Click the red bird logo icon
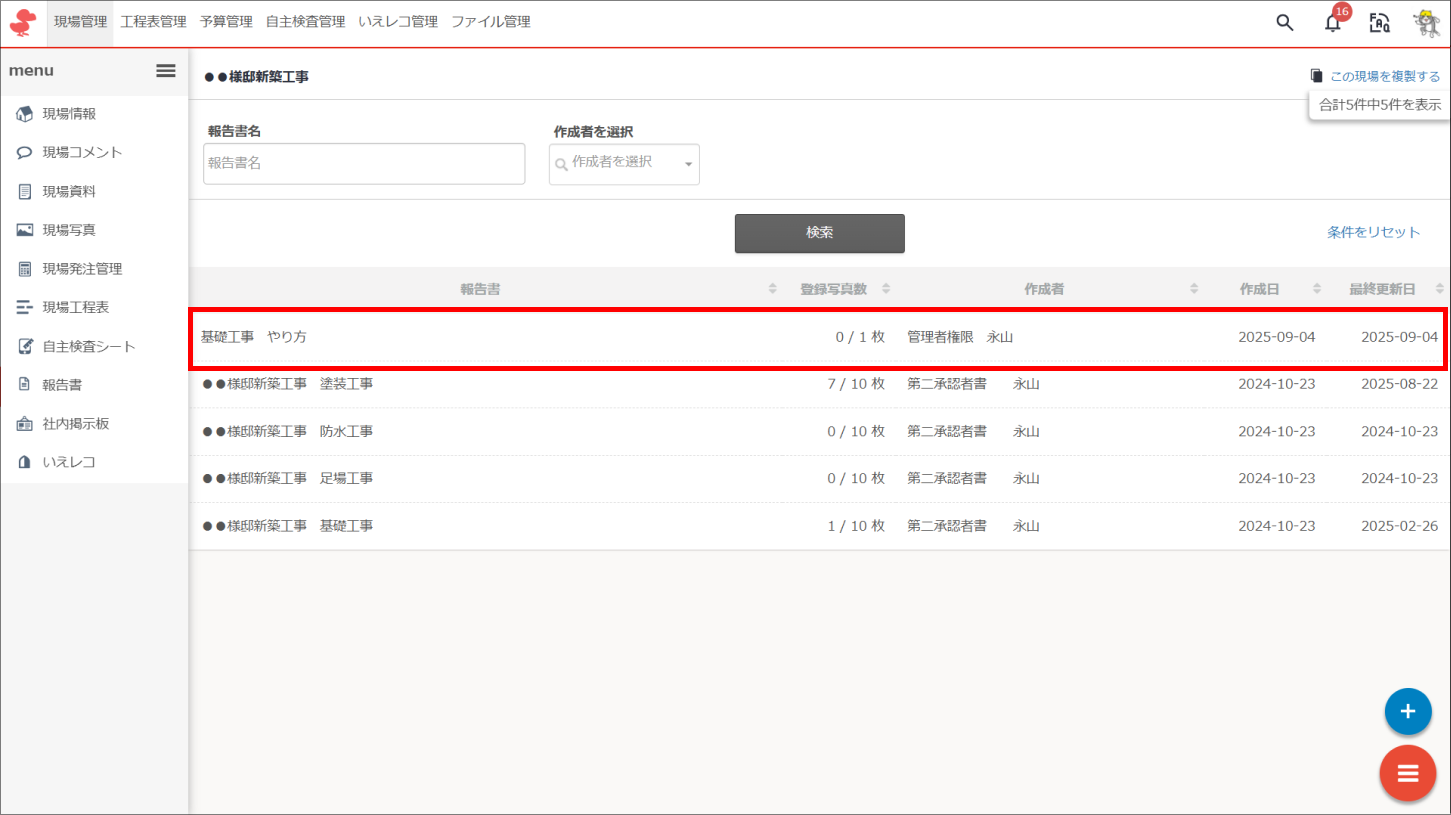This screenshot has height=815, width=1451. pyautogui.click(x=22, y=22)
